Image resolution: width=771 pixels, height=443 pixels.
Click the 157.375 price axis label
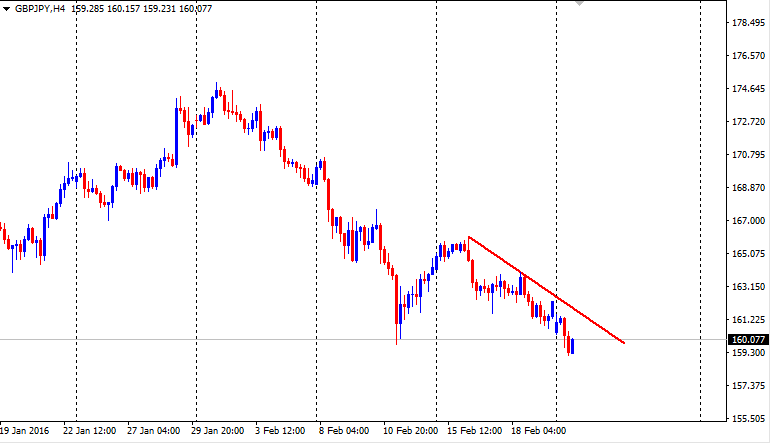click(x=748, y=385)
